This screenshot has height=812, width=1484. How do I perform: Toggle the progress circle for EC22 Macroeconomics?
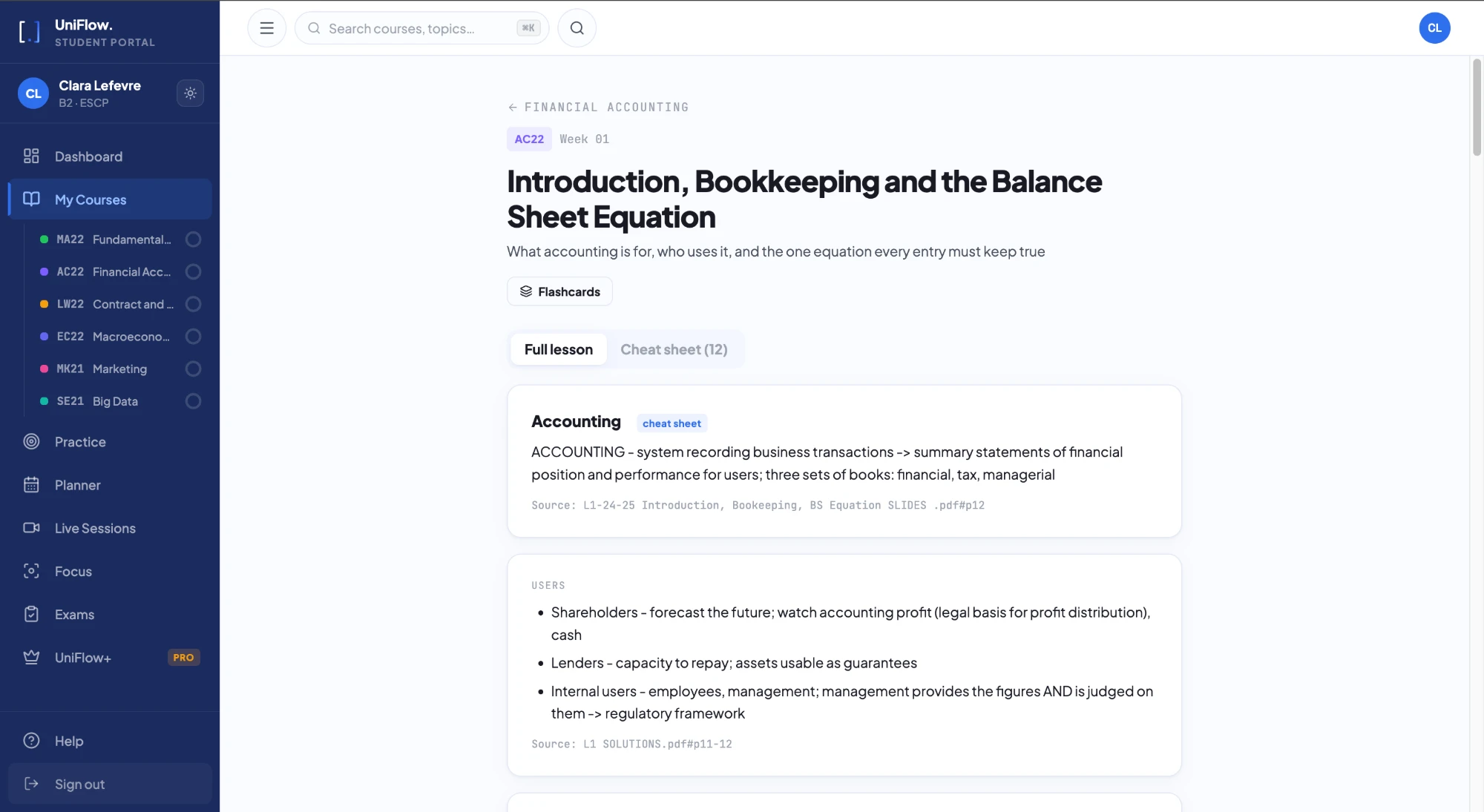(x=193, y=337)
